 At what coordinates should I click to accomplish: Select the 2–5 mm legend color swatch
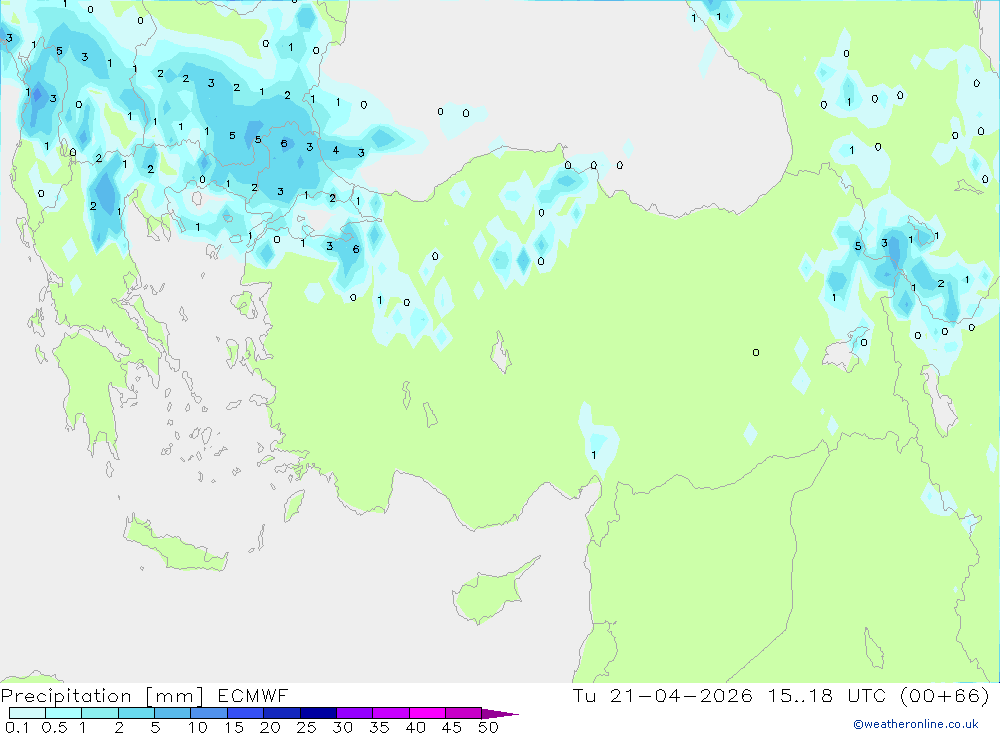(136, 713)
